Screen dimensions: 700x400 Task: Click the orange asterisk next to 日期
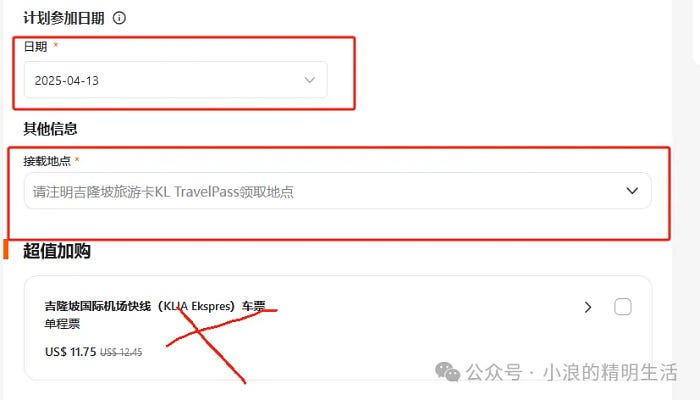55,45
